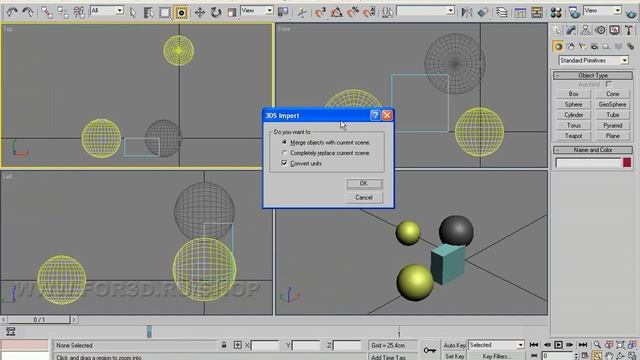Screen dimensions: 640x360
Task: Toggle the Percent Snap icon
Action: 352,12
